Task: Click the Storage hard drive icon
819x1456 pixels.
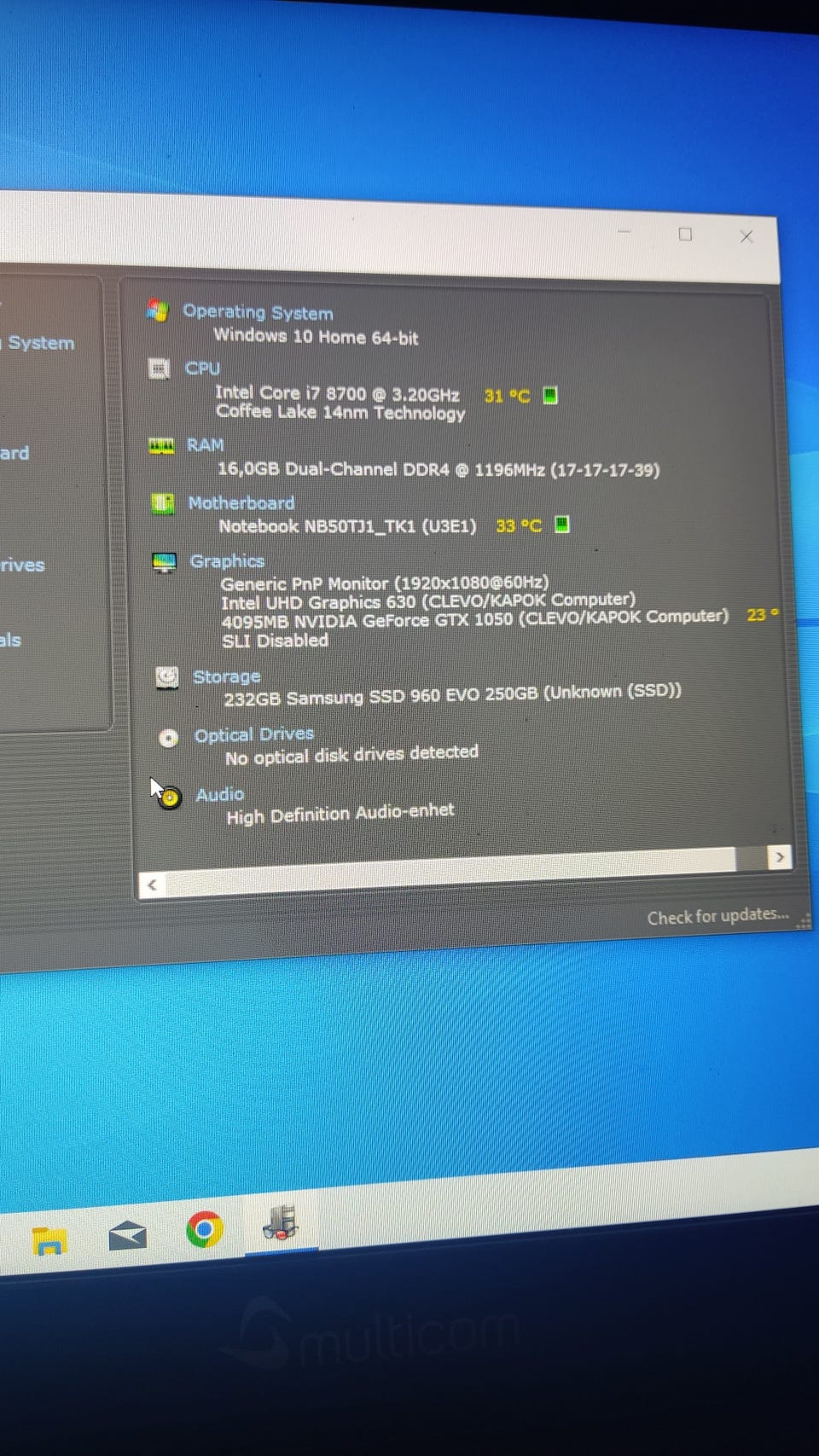Action: tap(167, 677)
